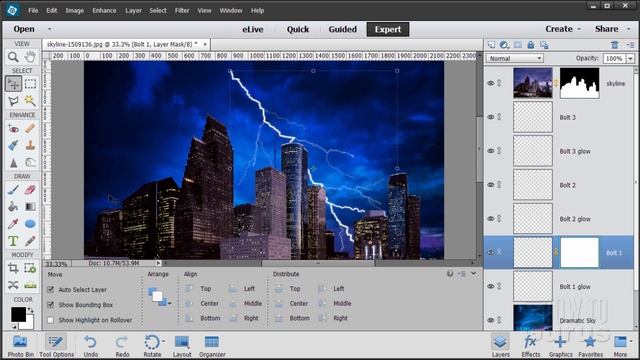Hide the skyline layer

point(491,83)
